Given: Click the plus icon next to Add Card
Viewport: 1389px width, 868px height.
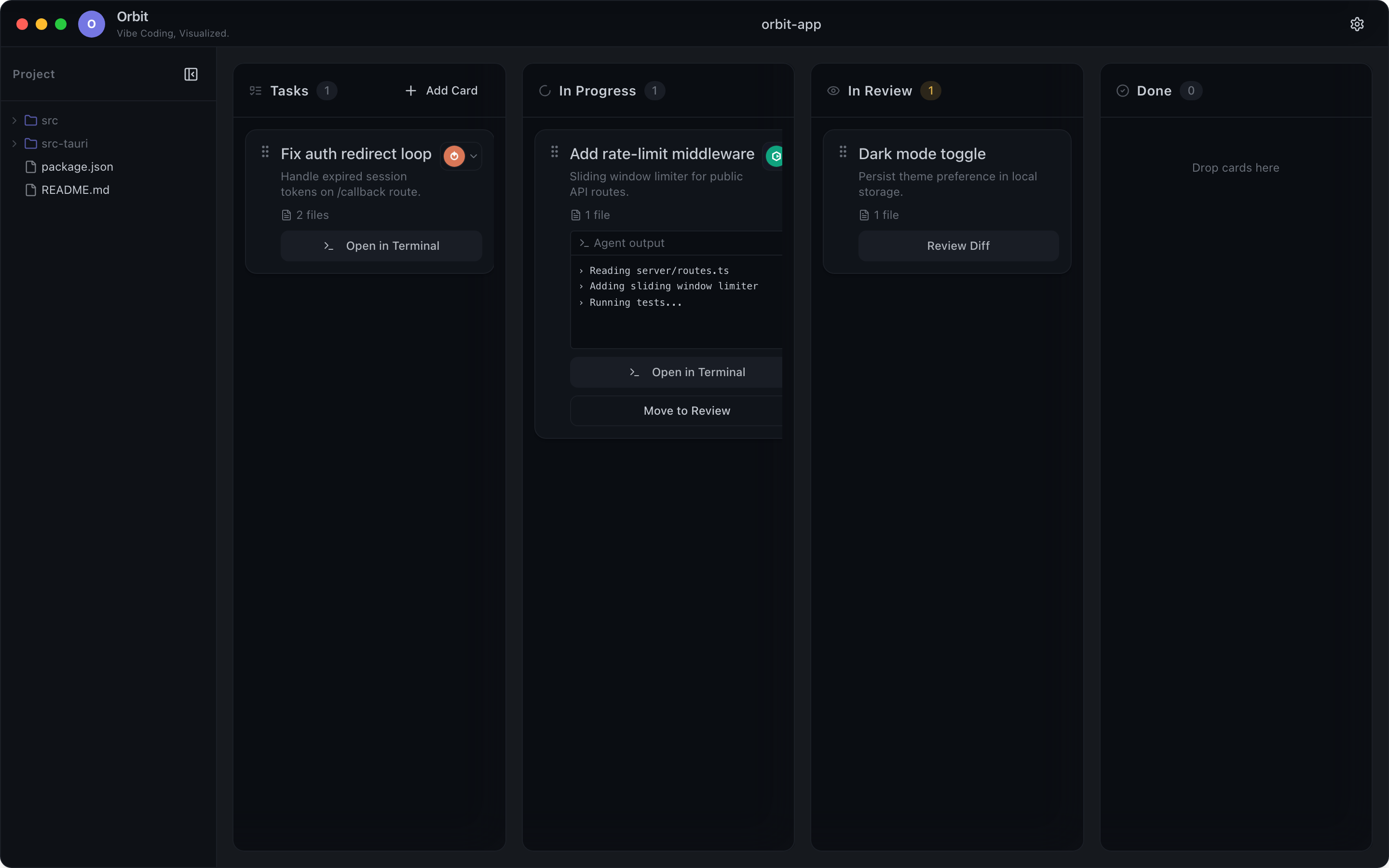Looking at the screenshot, I should pyautogui.click(x=411, y=91).
